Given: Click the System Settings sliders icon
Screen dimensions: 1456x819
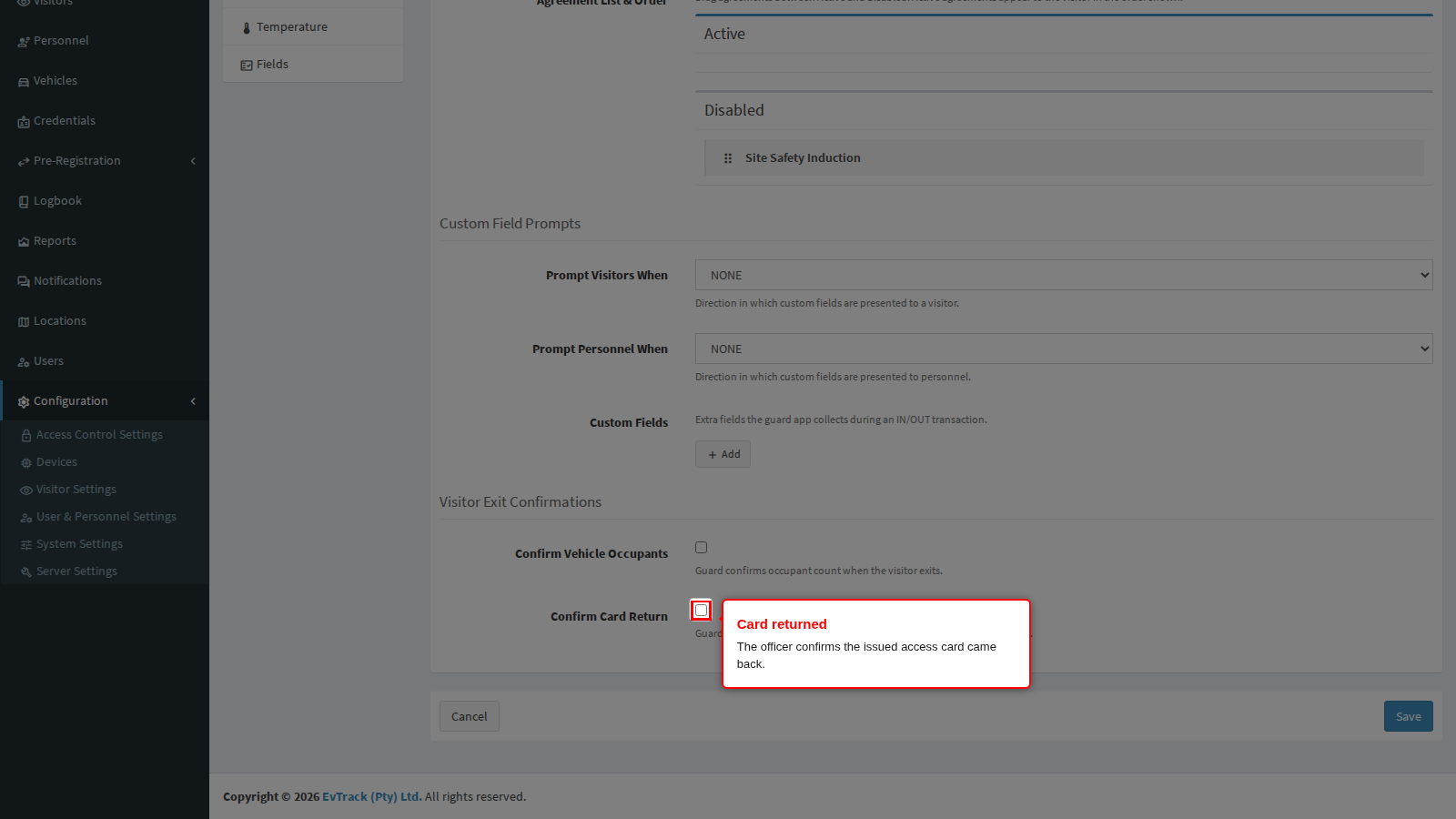Looking at the screenshot, I should tap(26, 545).
